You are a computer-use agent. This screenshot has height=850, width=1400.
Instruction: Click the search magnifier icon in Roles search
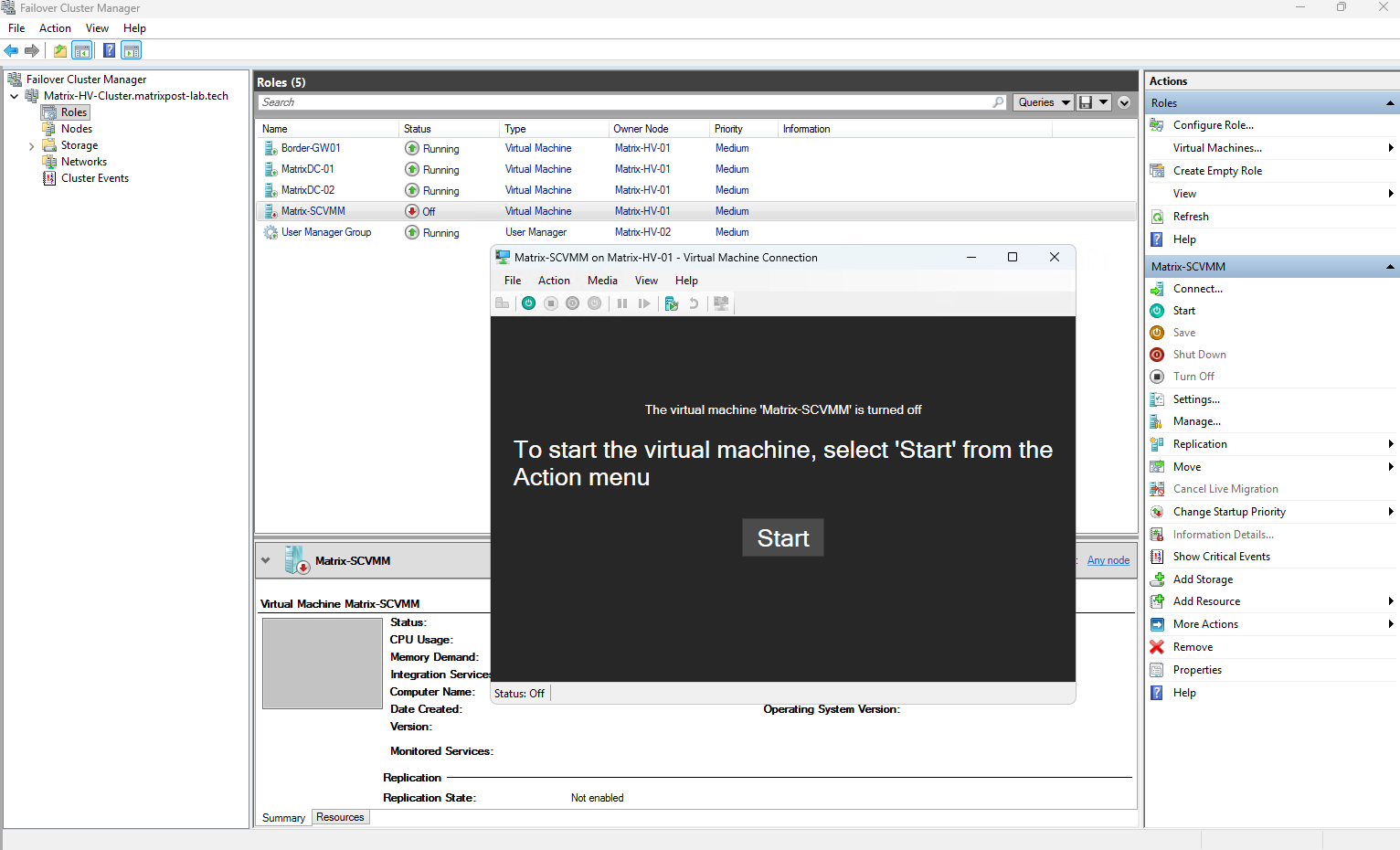coord(998,102)
